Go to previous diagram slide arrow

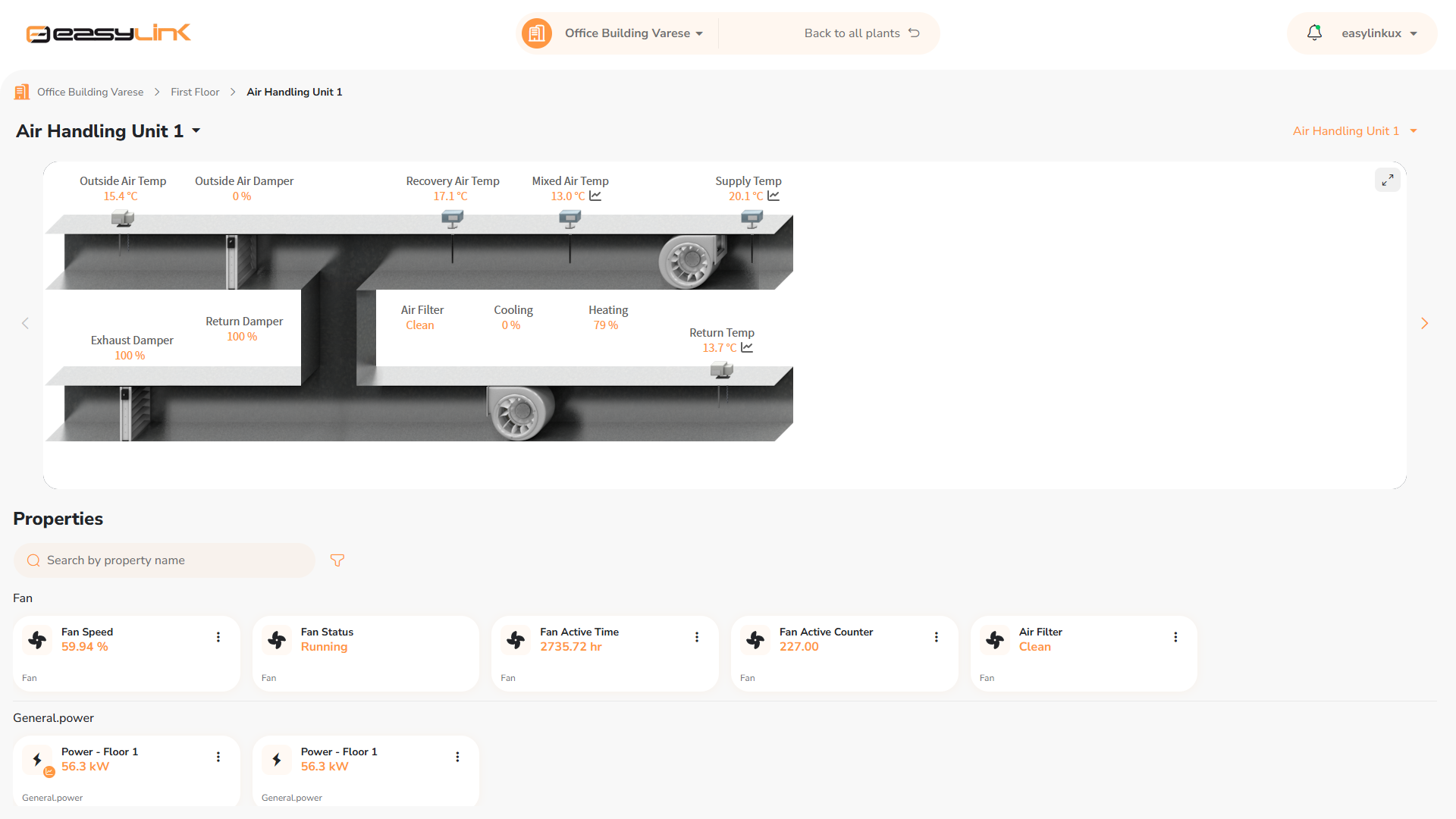(25, 324)
